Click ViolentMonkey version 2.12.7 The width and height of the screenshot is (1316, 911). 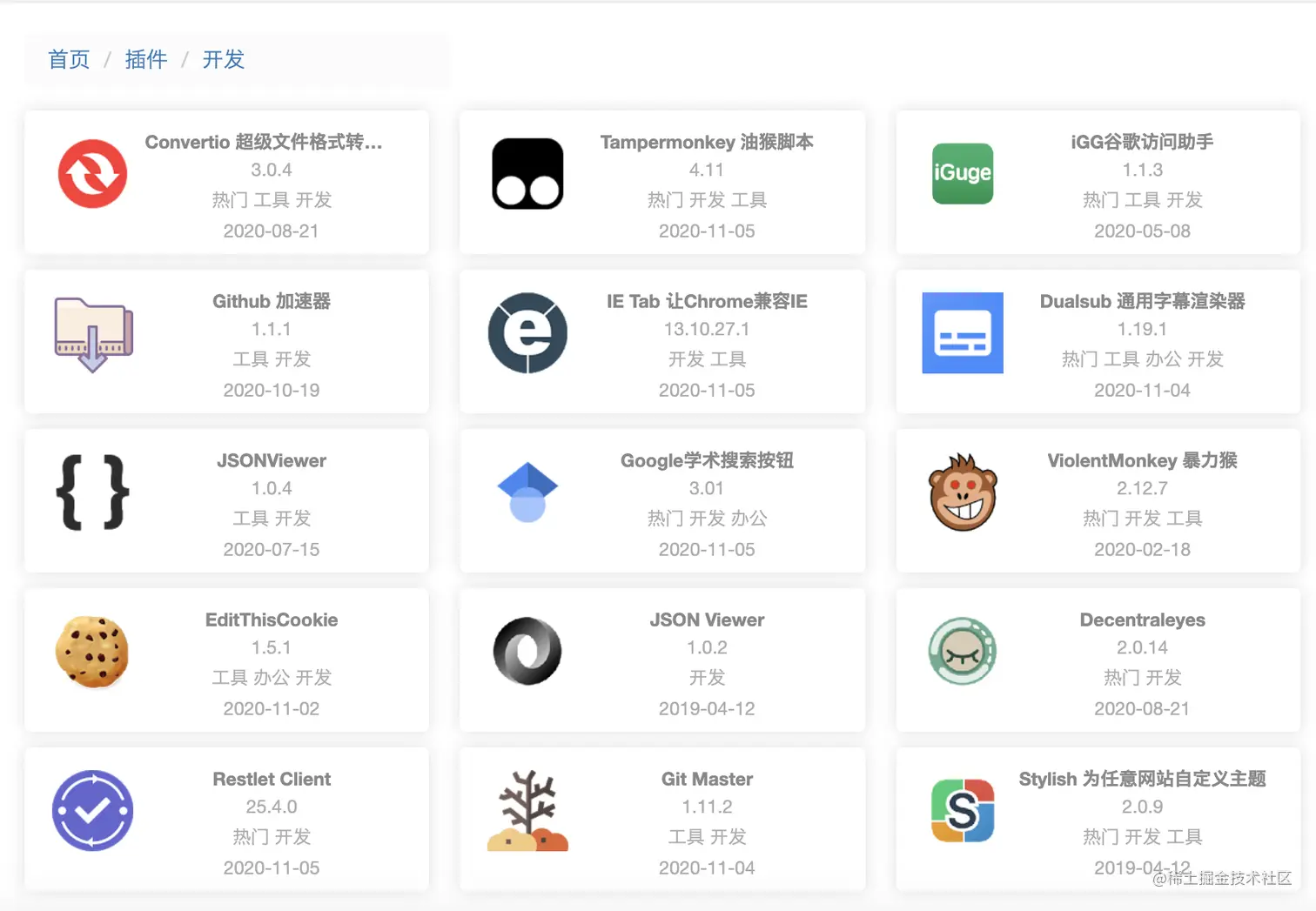pyautogui.click(x=1142, y=488)
